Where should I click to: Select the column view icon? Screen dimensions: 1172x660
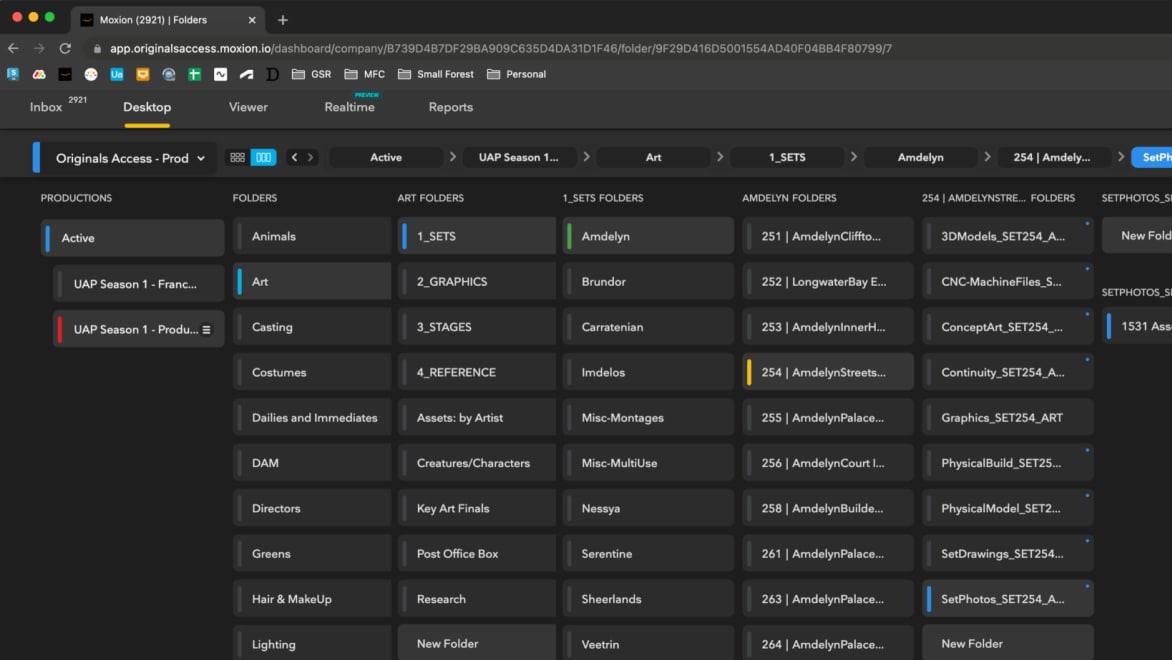pyautogui.click(x=263, y=158)
